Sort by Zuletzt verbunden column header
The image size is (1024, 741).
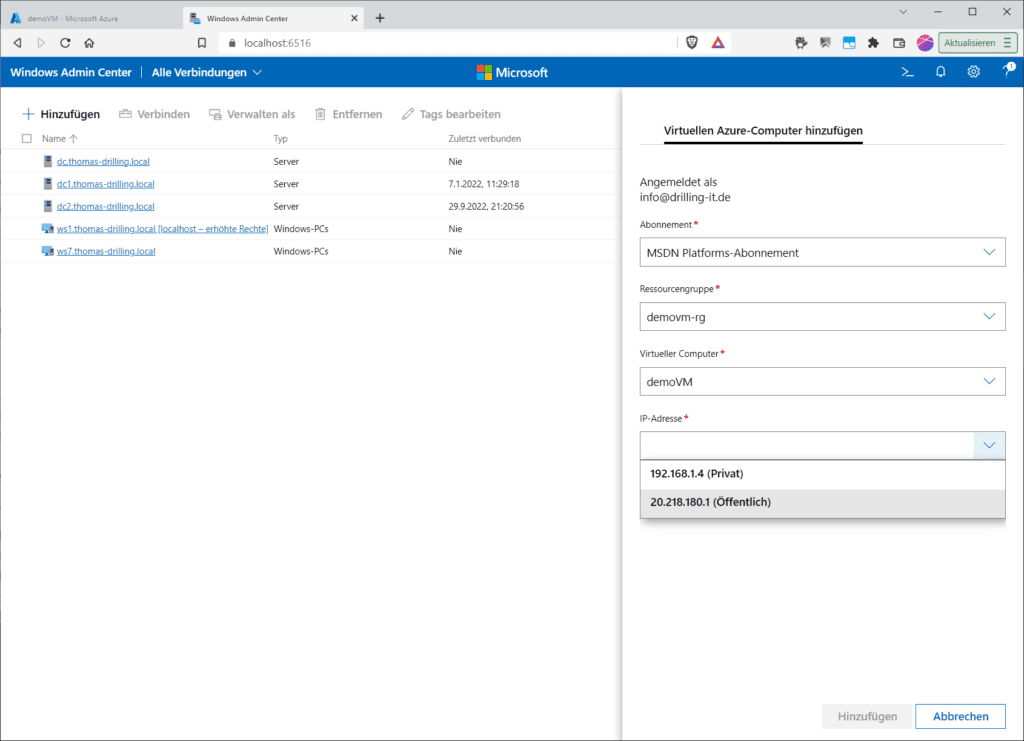pyautogui.click(x=485, y=138)
